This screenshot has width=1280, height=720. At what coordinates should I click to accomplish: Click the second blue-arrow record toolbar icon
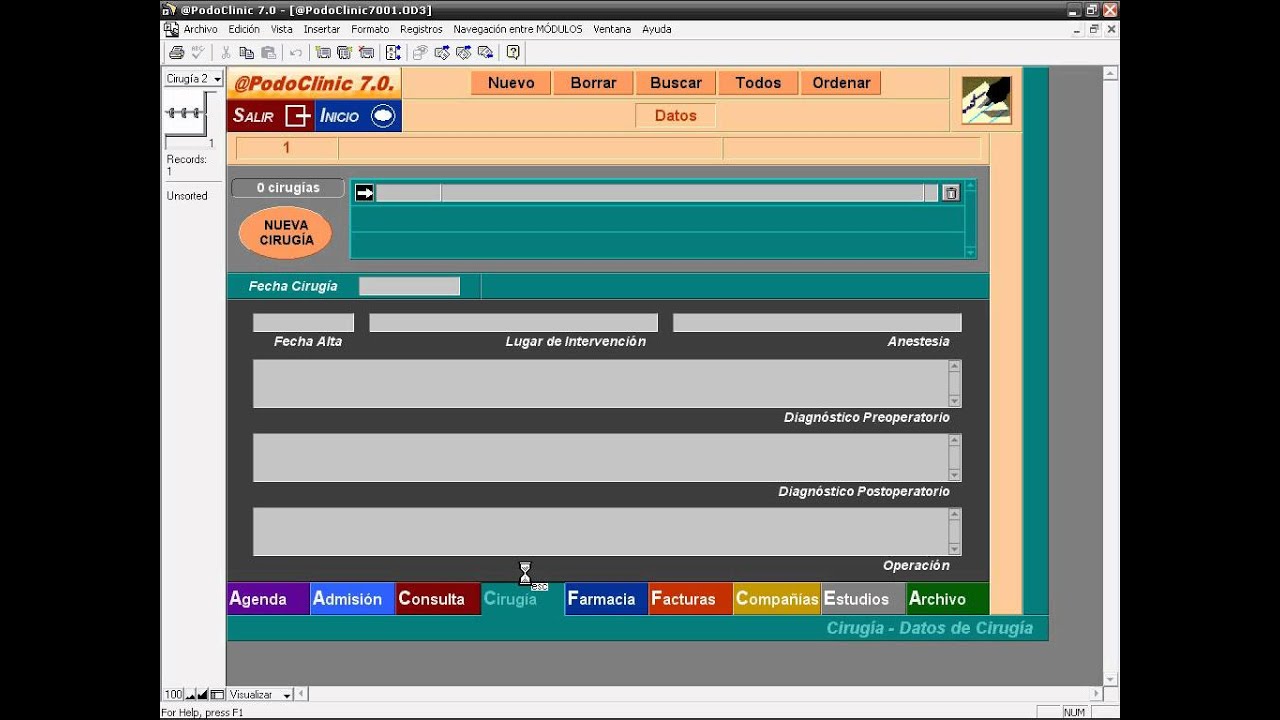pyautogui.click(x=464, y=53)
